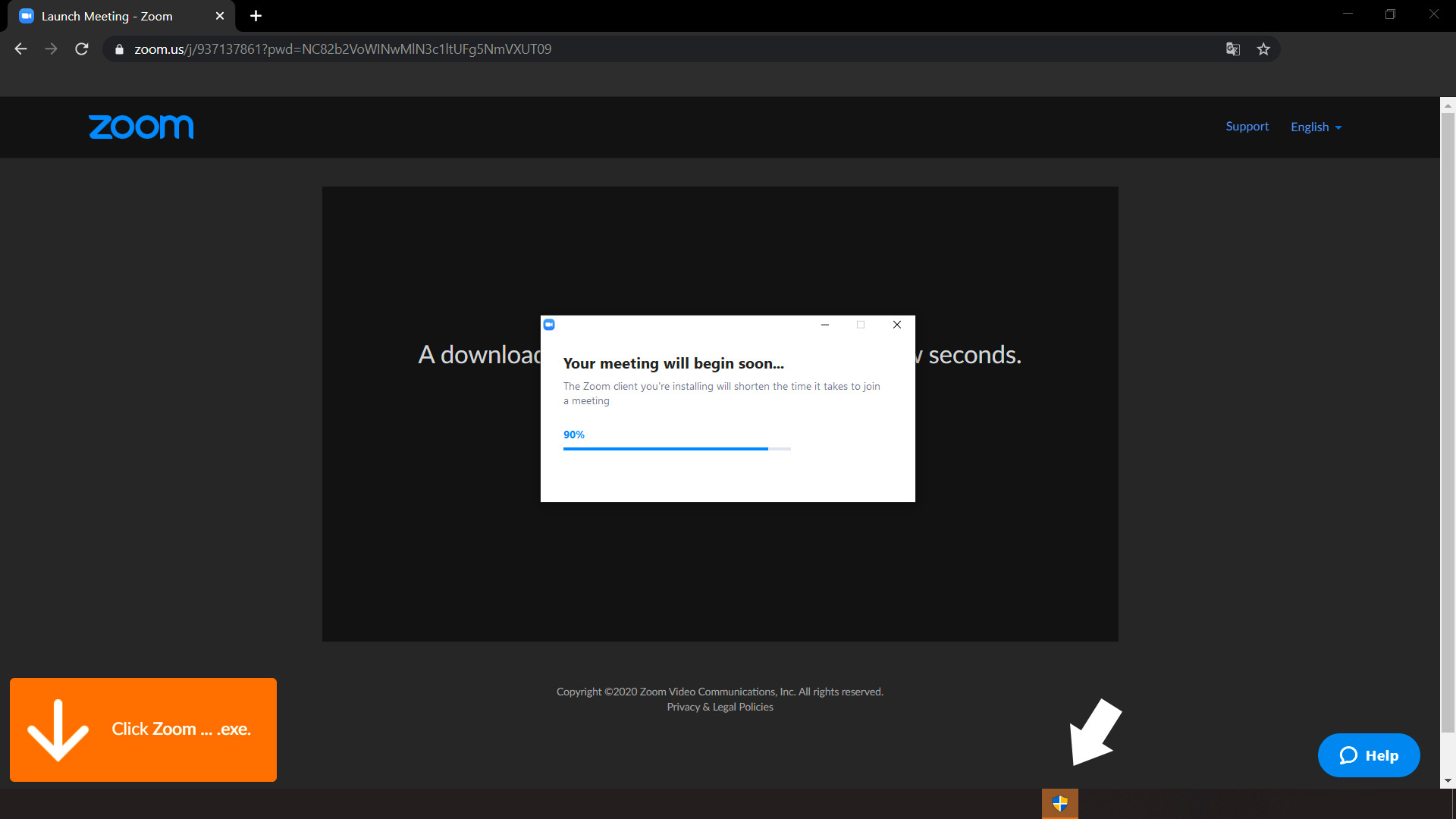Click the 90% progress label

(574, 435)
